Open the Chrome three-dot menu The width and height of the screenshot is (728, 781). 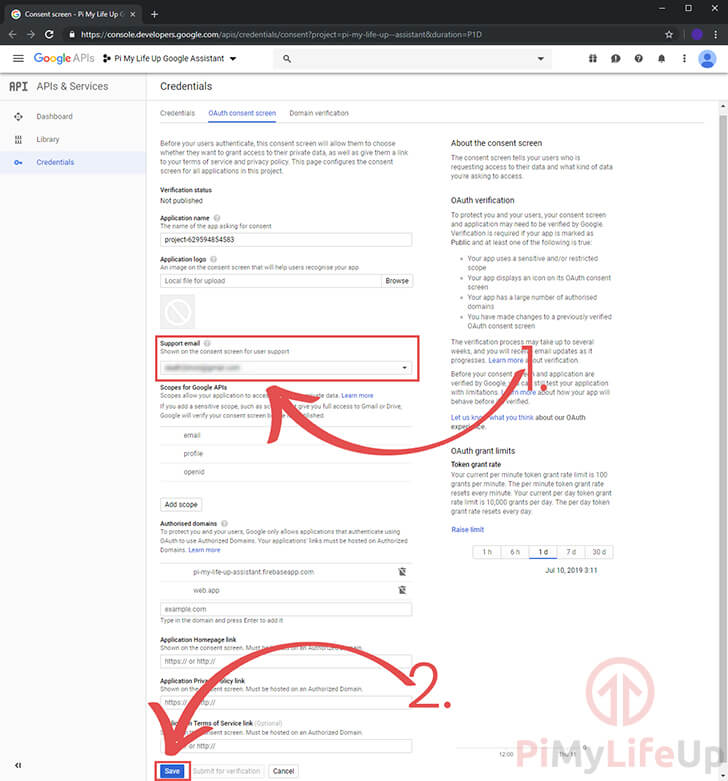tap(716, 34)
